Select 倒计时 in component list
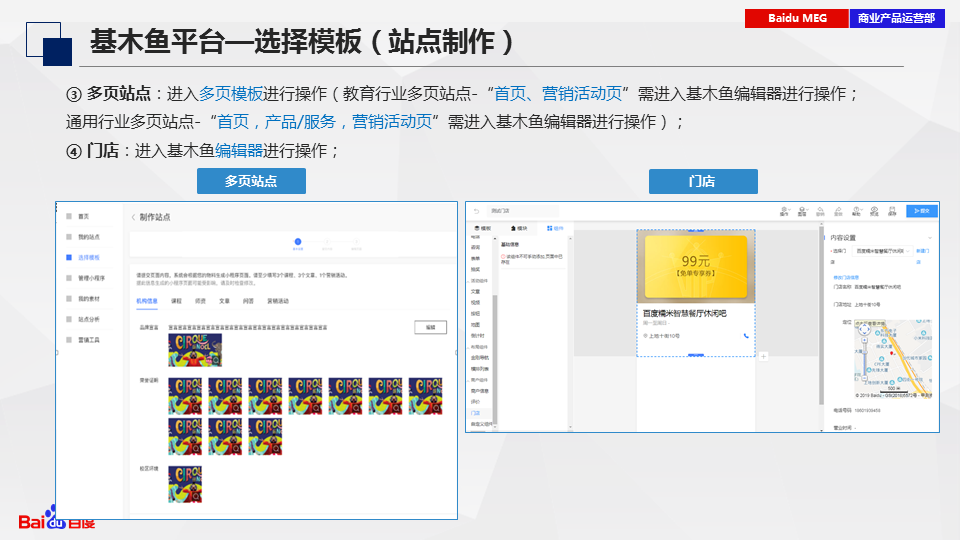This screenshot has width=960, height=540. [478, 336]
